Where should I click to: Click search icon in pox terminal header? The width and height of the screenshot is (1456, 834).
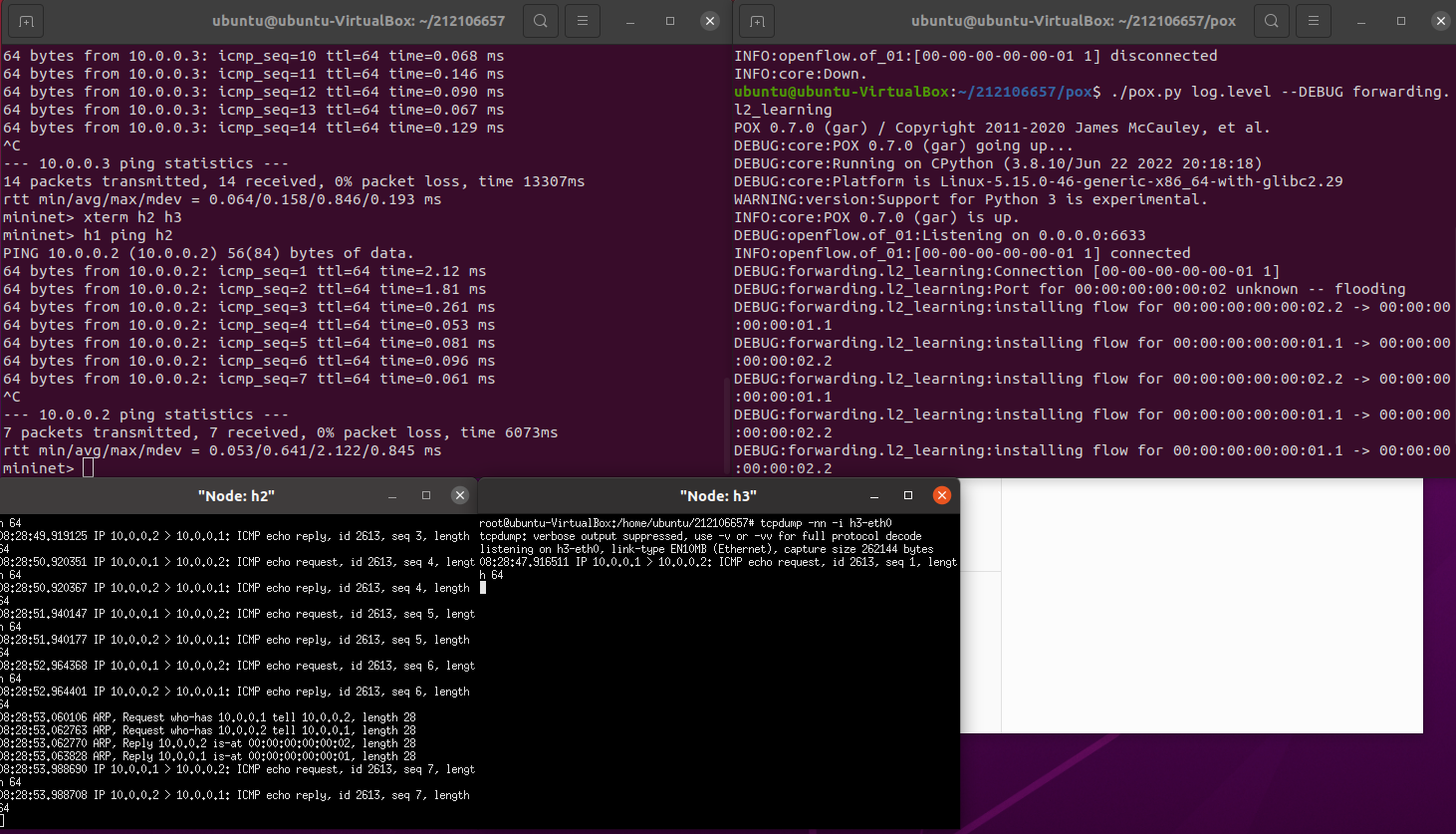[1272, 21]
